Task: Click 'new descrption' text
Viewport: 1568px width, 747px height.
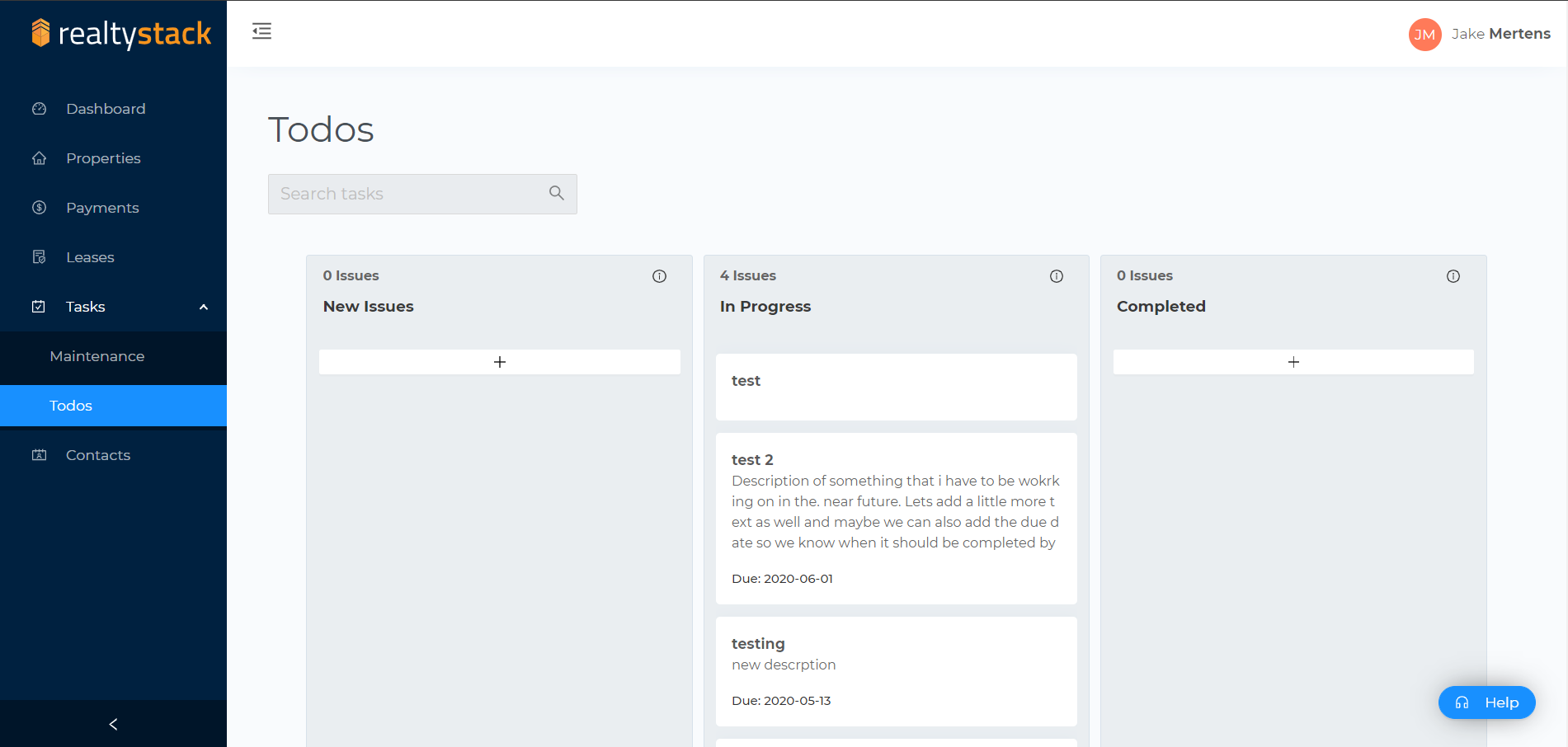Action: (x=784, y=665)
